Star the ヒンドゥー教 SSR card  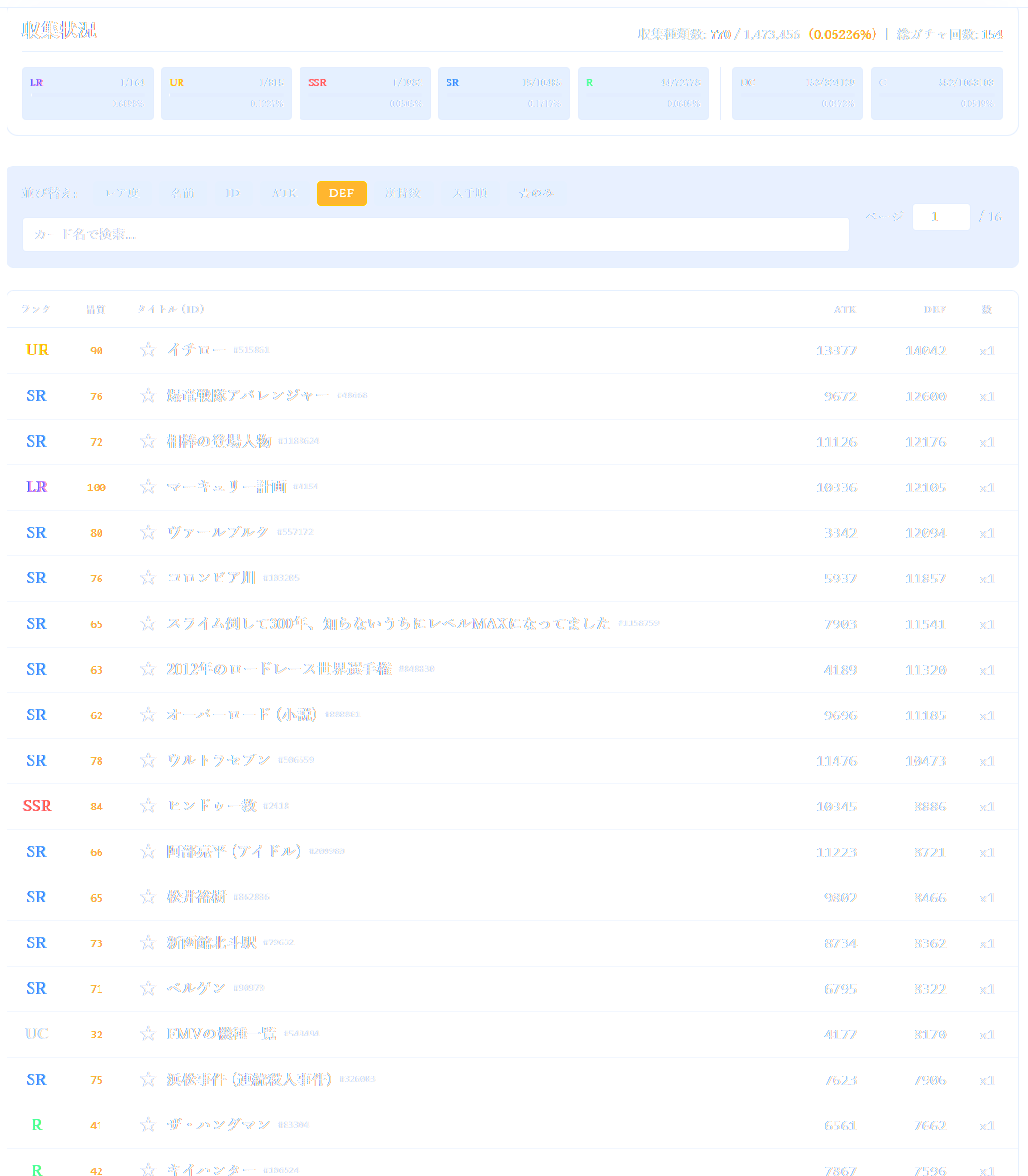[x=147, y=806]
